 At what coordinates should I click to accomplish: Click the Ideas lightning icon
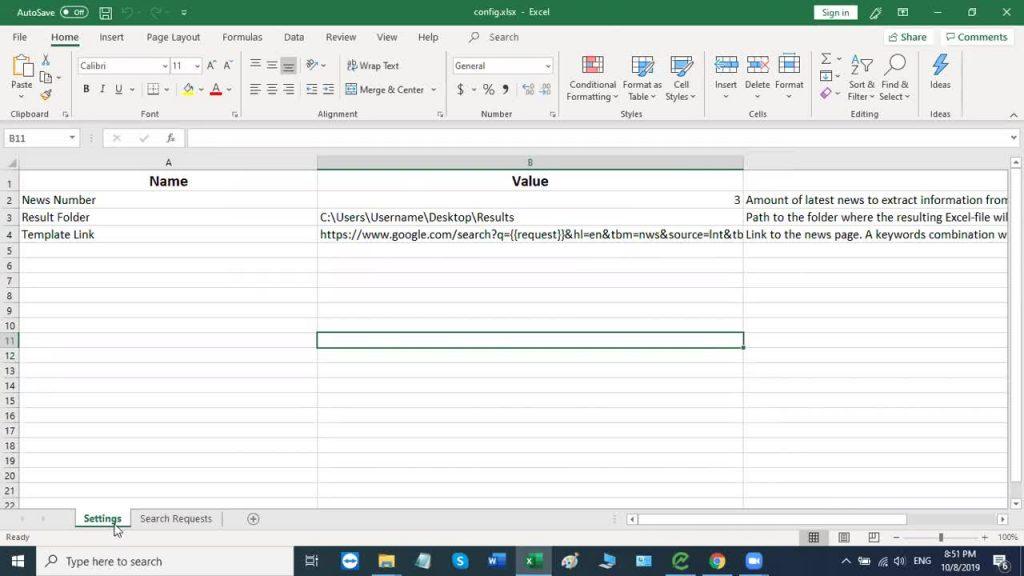pyautogui.click(x=940, y=65)
